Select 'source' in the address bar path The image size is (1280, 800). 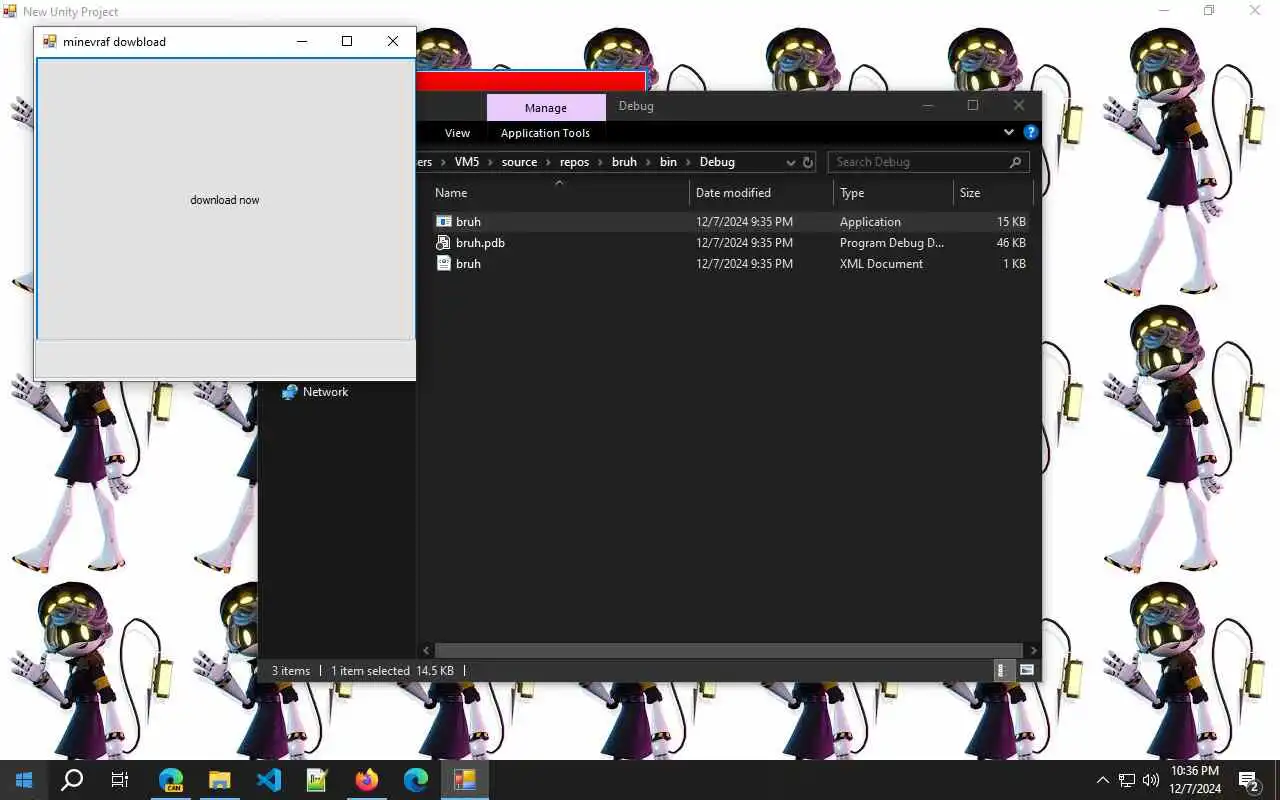519,162
